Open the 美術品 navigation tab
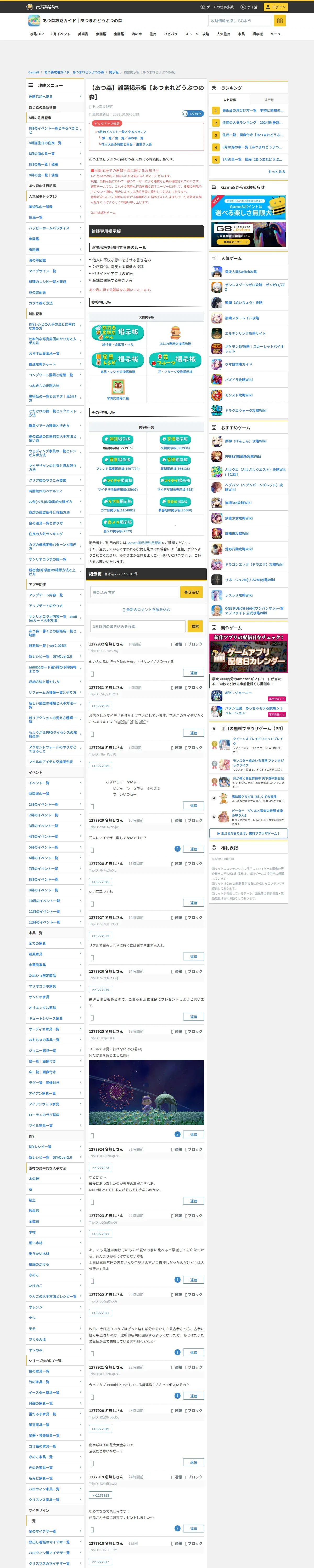The width and height of the screenshot is (314, 1568). pos(83,34)
